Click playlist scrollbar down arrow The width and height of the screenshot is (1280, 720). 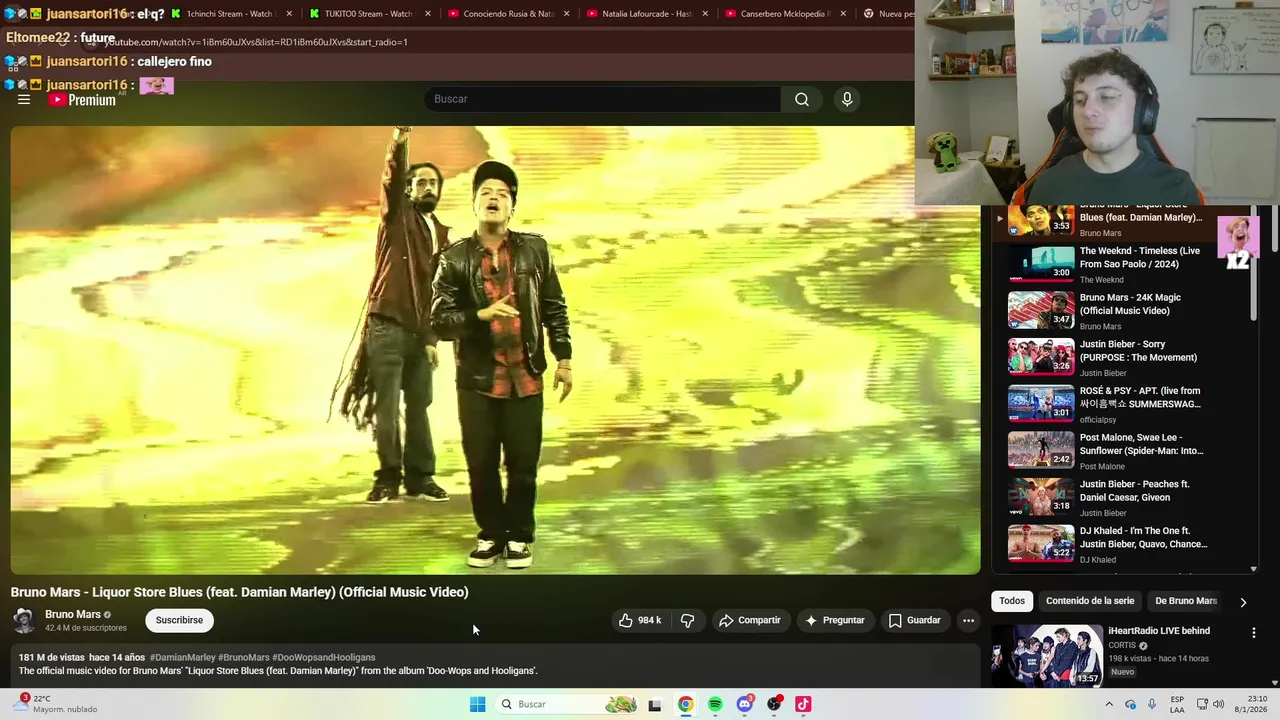tap(1254, 569)
